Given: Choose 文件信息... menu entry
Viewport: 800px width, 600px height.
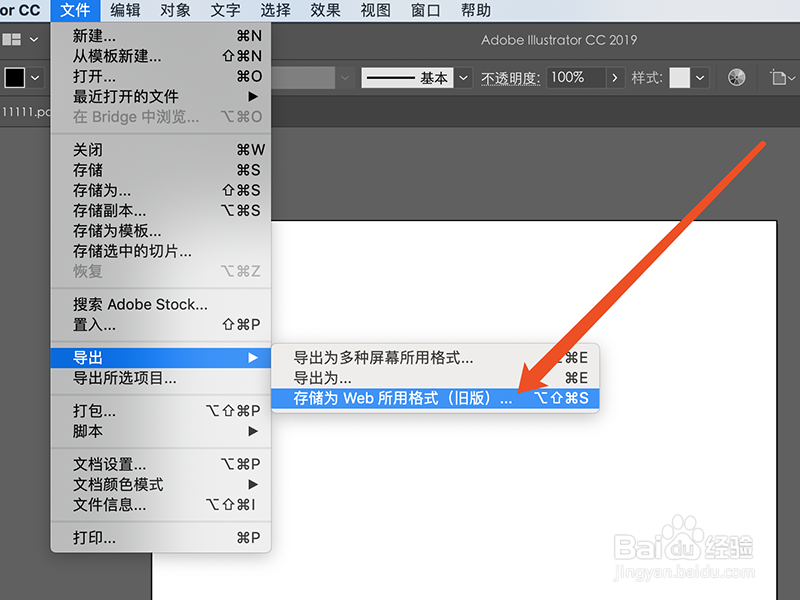Looking at the screenshot, I should pos(161,505).
